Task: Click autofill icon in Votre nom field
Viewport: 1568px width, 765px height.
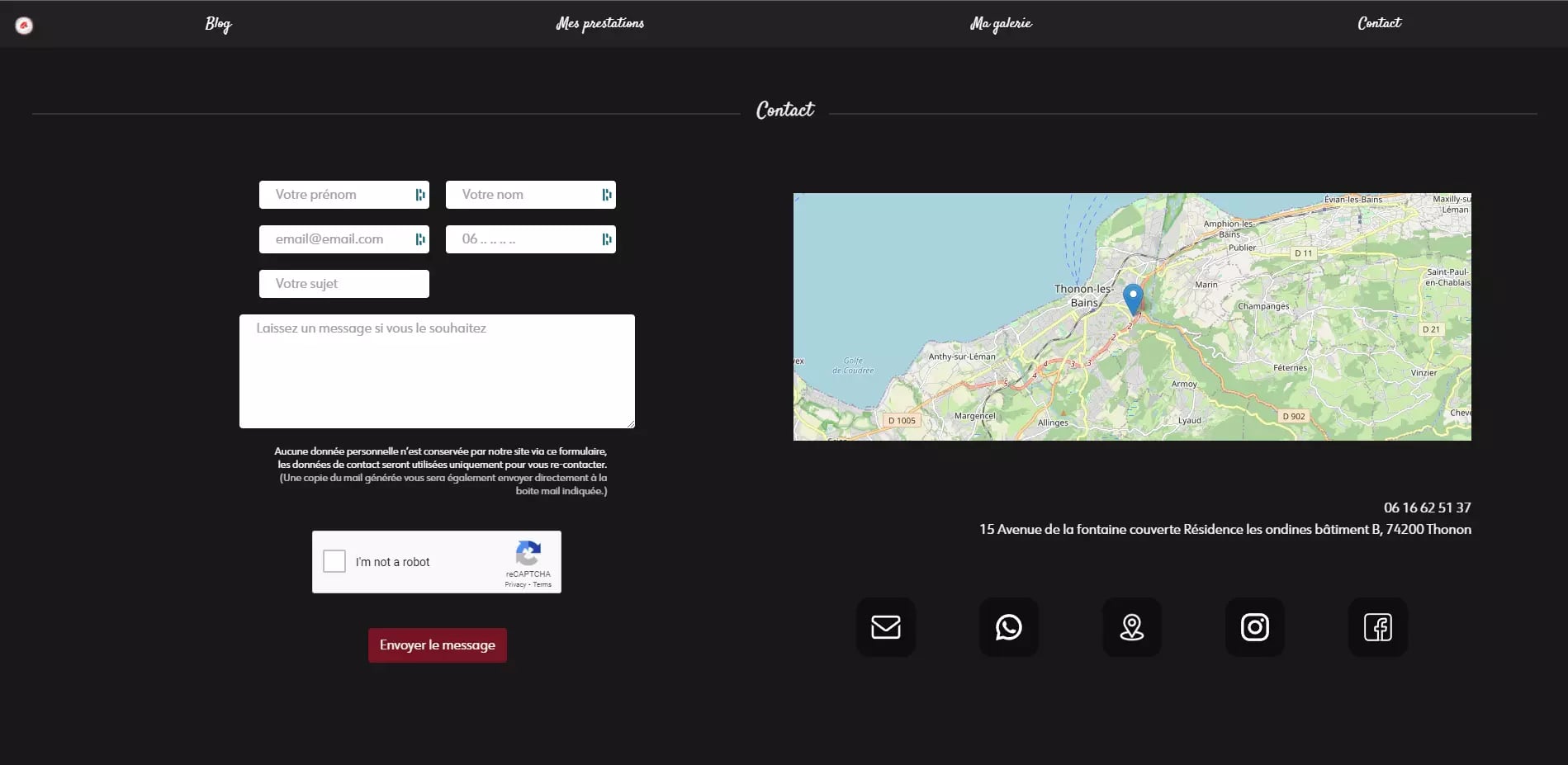Action: pos(607,195)
